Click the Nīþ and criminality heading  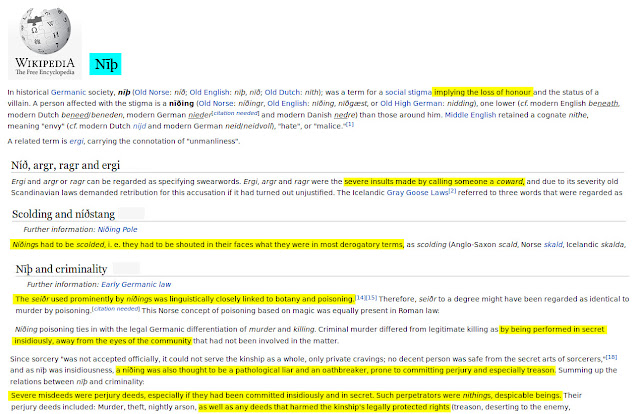pyautogui.click(x=61, y=269)
